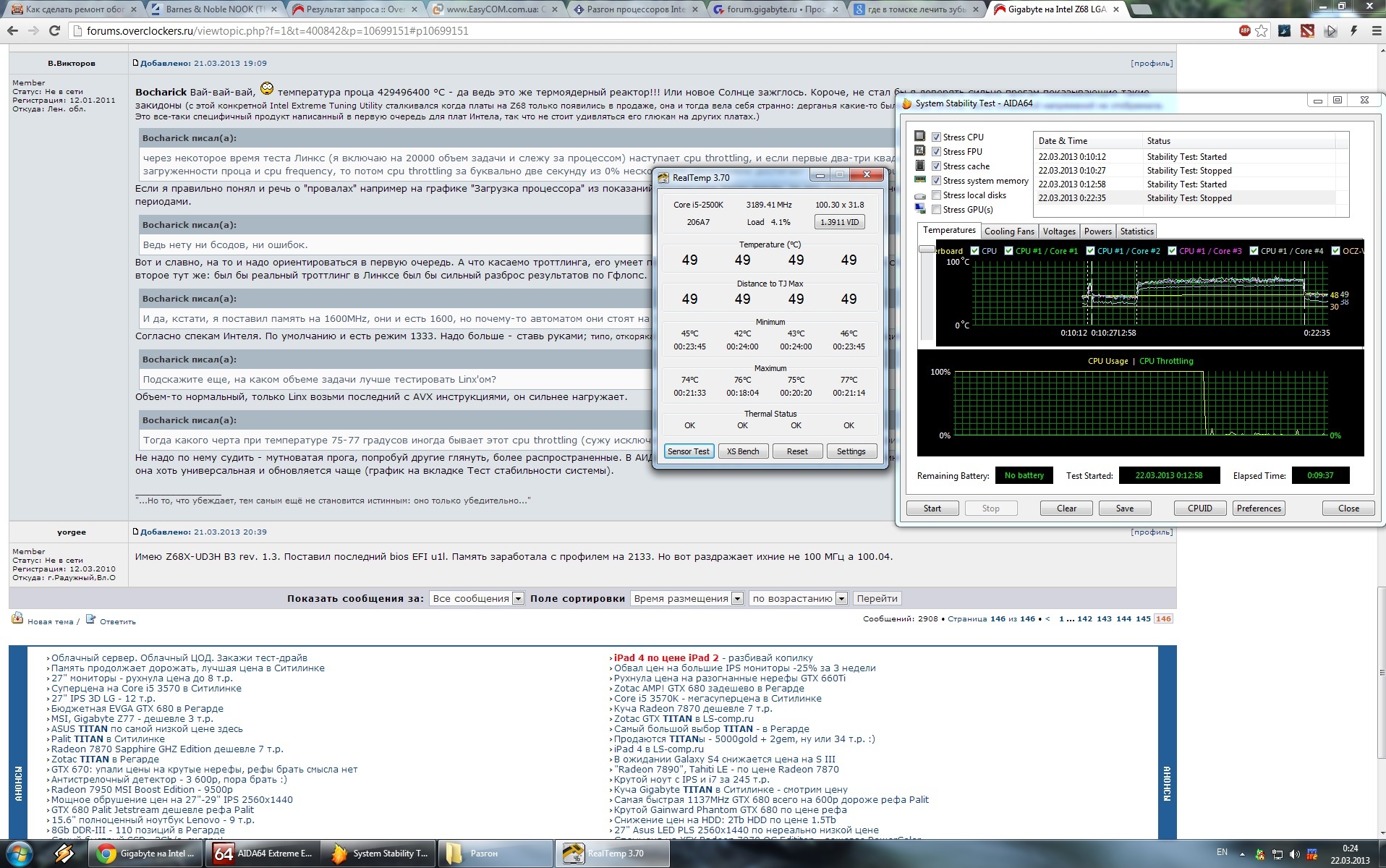Click the Stress cache icon in AIDA64
Screen dimensions: 1386x868
[919, 166]
